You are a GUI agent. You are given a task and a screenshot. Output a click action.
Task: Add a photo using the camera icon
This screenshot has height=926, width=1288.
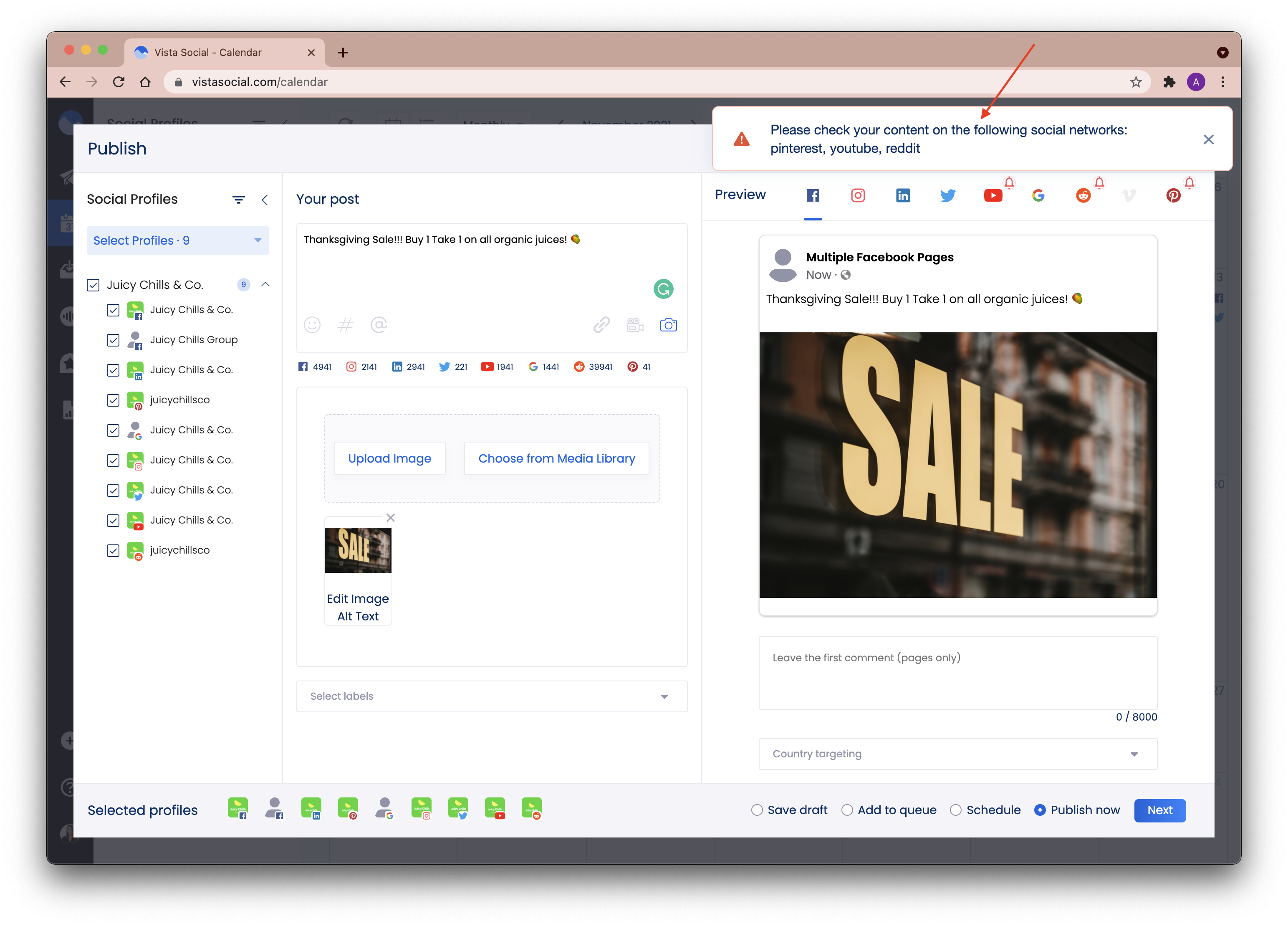(669, 325)
